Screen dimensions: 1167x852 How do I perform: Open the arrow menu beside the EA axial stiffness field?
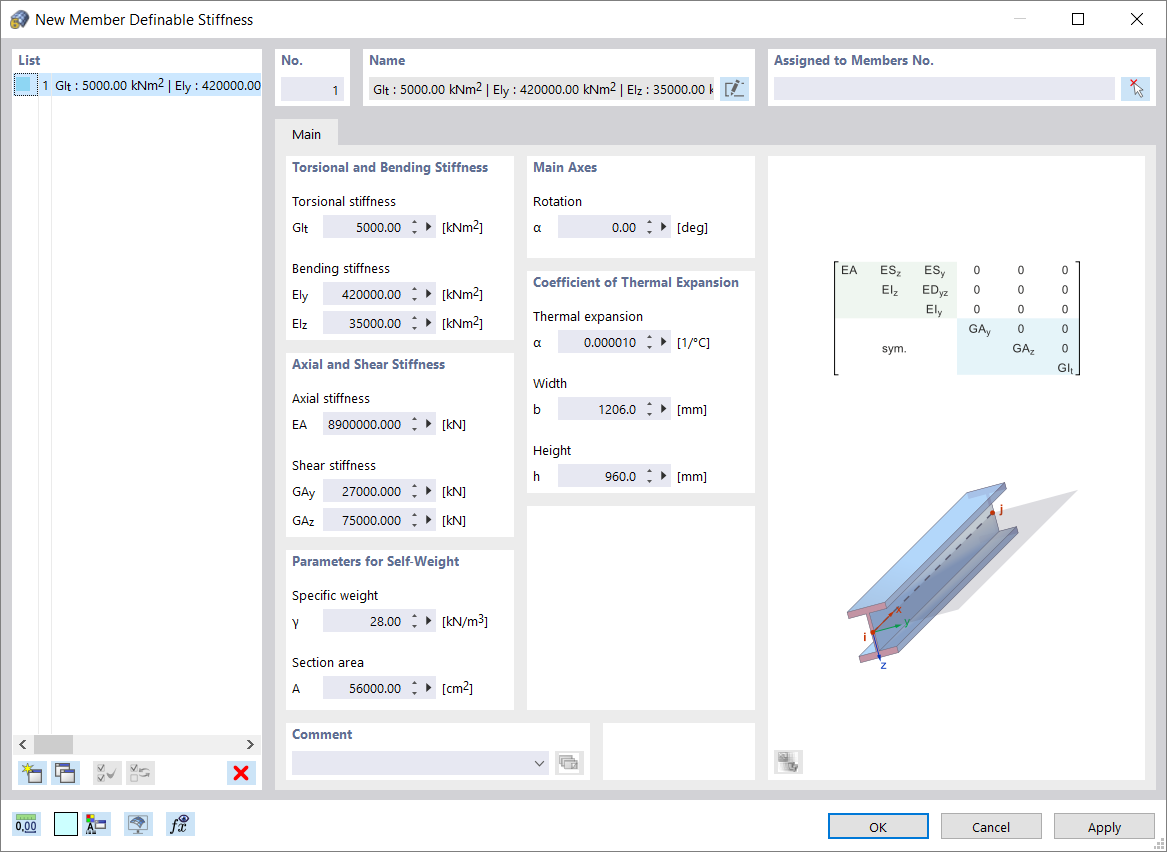429,424
